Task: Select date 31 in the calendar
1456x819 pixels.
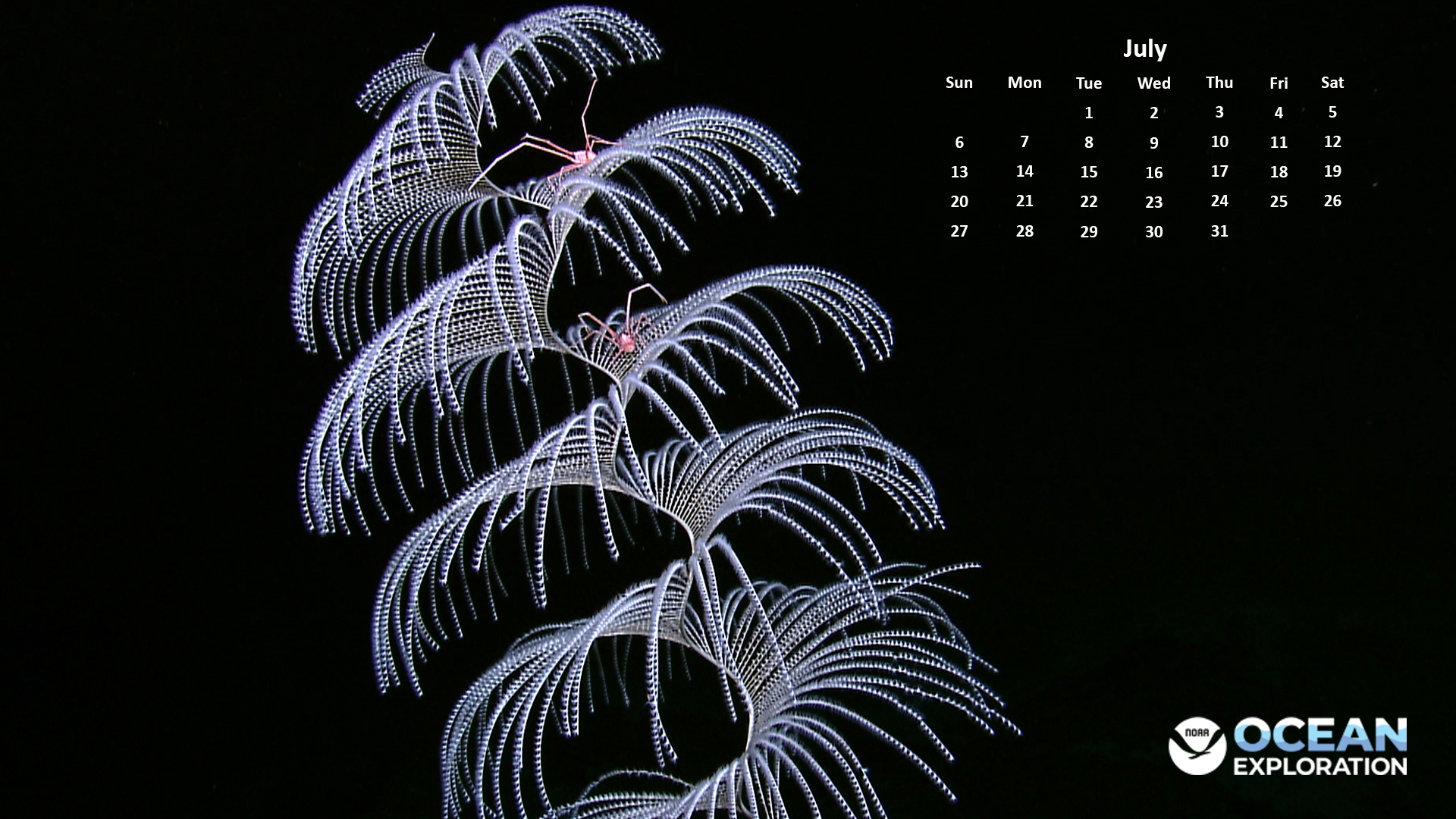Action: pos(1219,231)
